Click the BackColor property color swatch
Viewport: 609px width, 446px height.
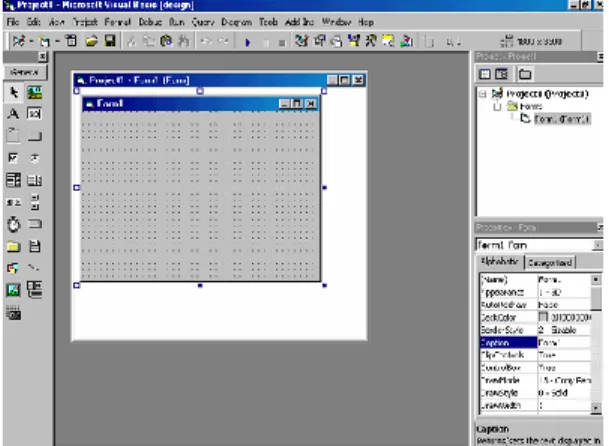click(x=543, y=317)
